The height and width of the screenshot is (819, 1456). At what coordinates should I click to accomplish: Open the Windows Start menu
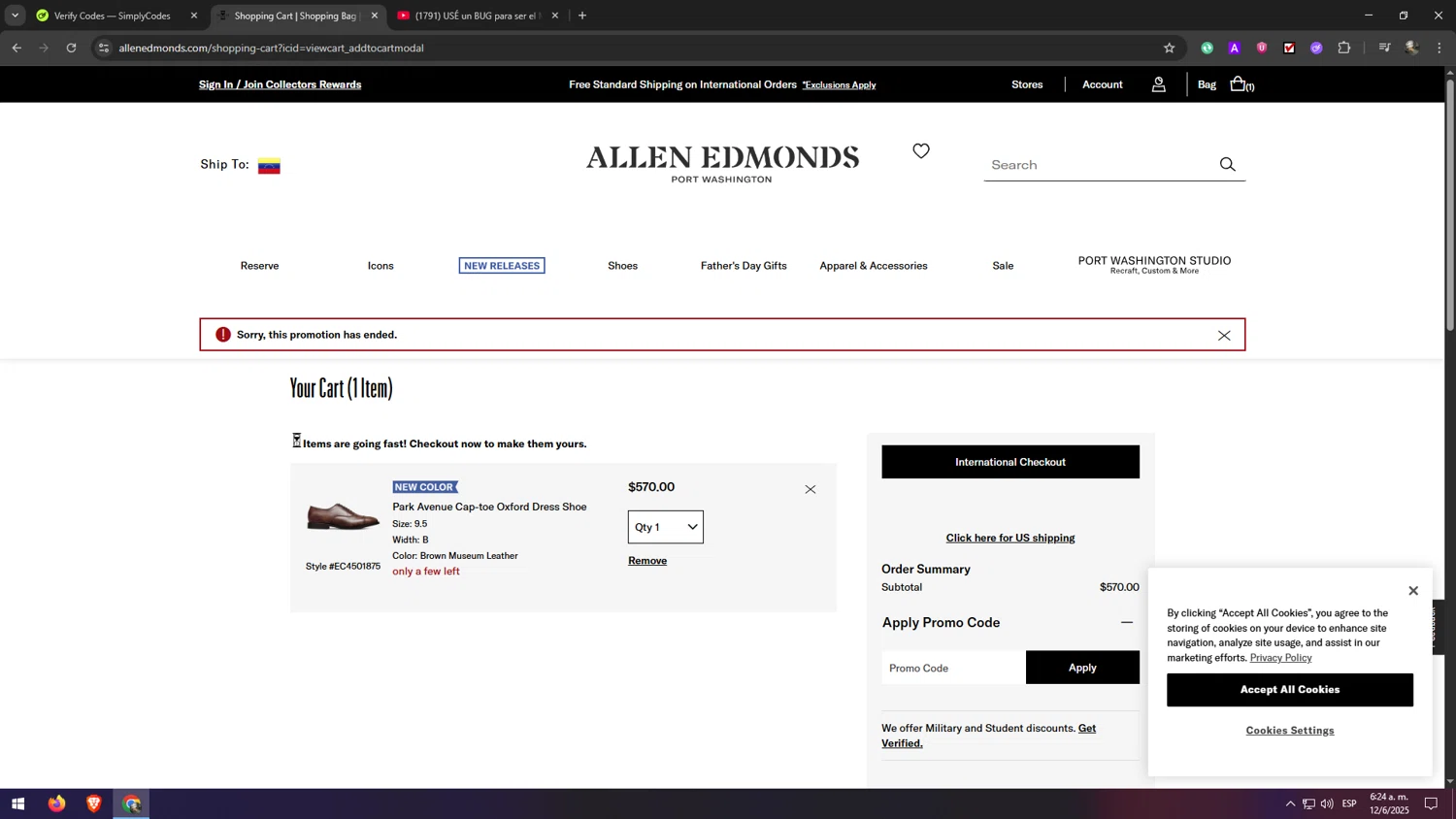pyautogui.click(x=17, y=803)
